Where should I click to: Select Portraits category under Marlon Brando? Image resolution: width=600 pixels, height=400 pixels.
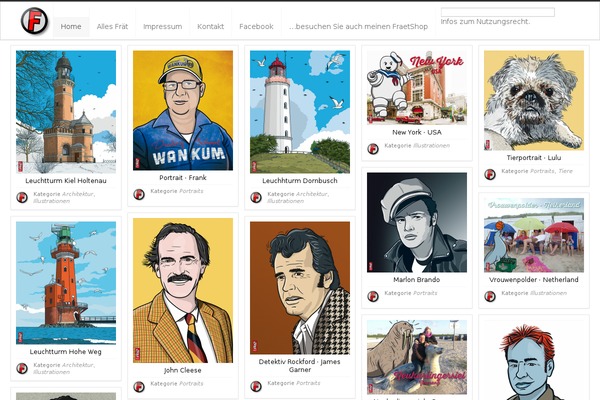[426, 293]
